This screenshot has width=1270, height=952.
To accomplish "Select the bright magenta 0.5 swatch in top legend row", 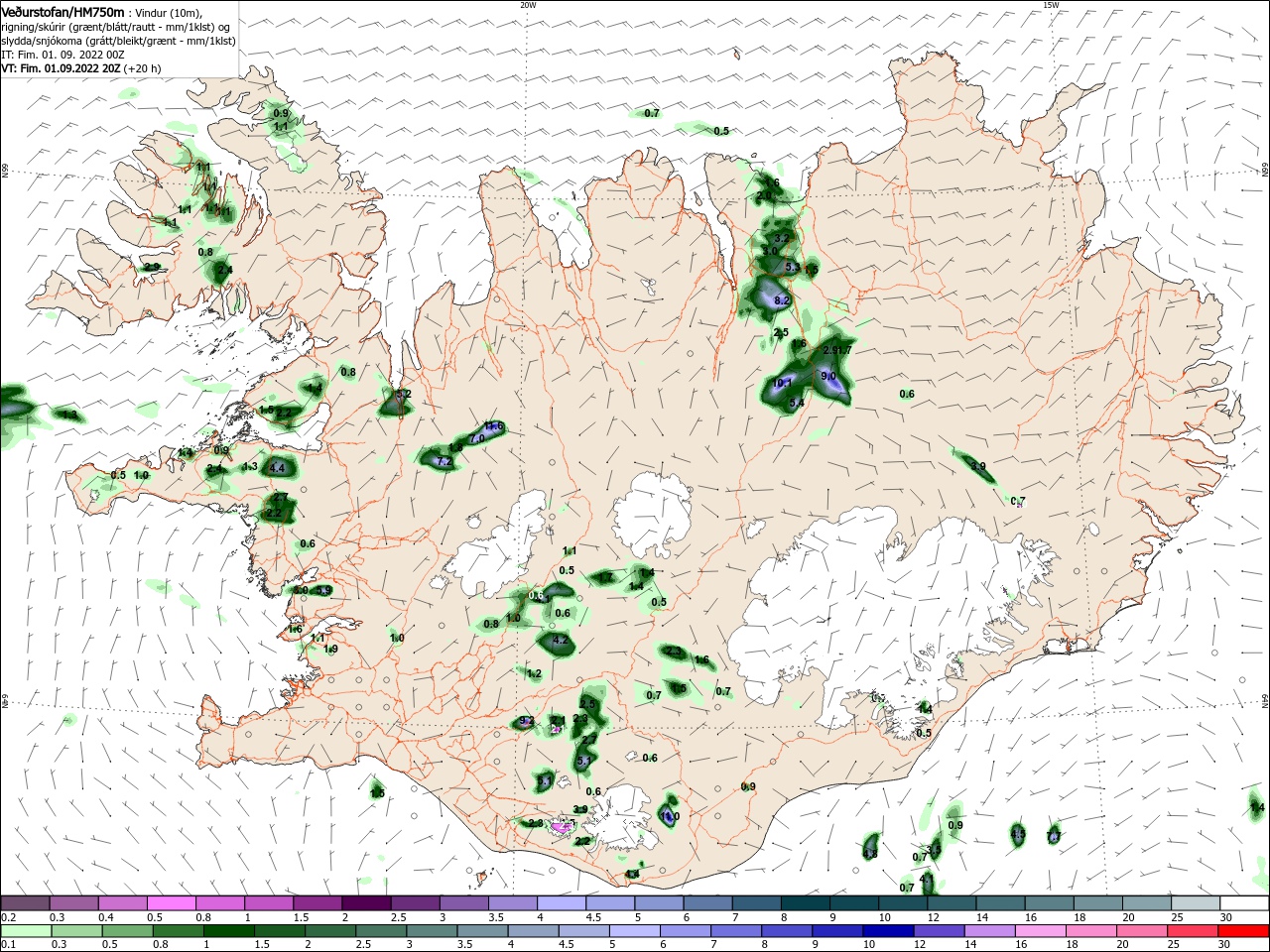I will point(171,903).
